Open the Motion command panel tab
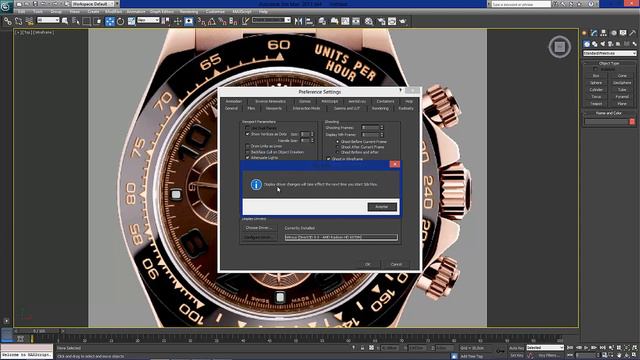This screenshot has width=640, height=360. [613, 33]
